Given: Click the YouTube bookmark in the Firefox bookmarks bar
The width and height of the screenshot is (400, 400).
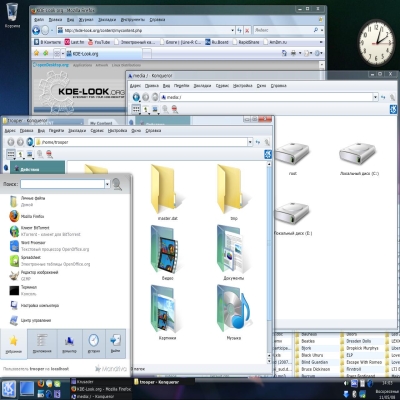Looking at the screenshot, I should click(99, 42).
